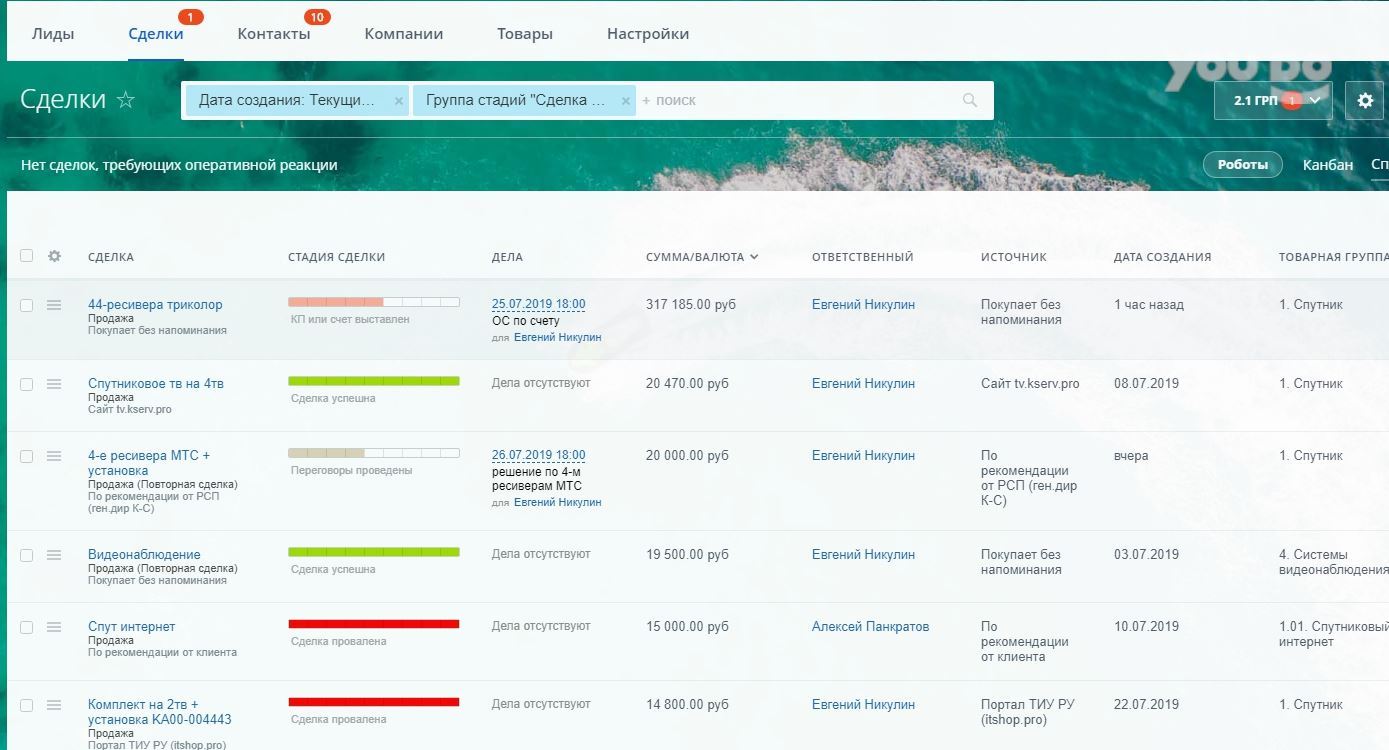Open the Видеонаблюдение deal

pyautogui.click(x=144, y=555)
